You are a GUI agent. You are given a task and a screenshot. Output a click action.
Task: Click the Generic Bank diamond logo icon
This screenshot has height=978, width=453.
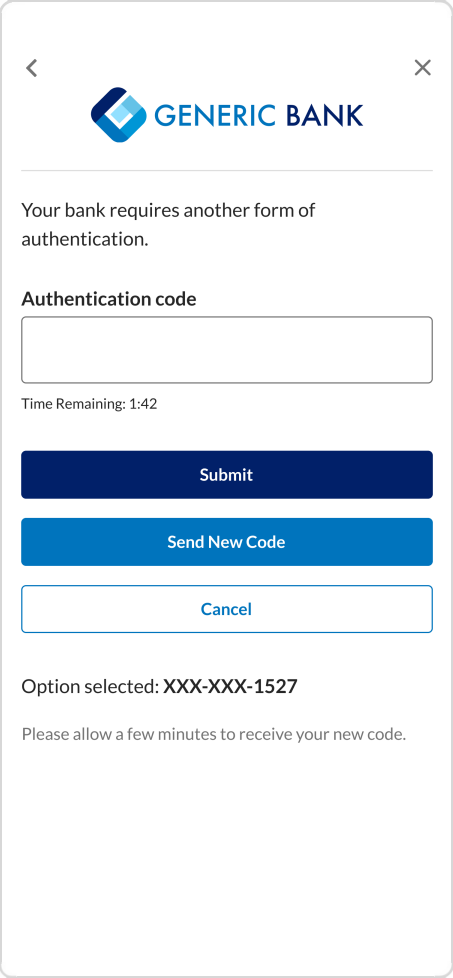point(119,115)
